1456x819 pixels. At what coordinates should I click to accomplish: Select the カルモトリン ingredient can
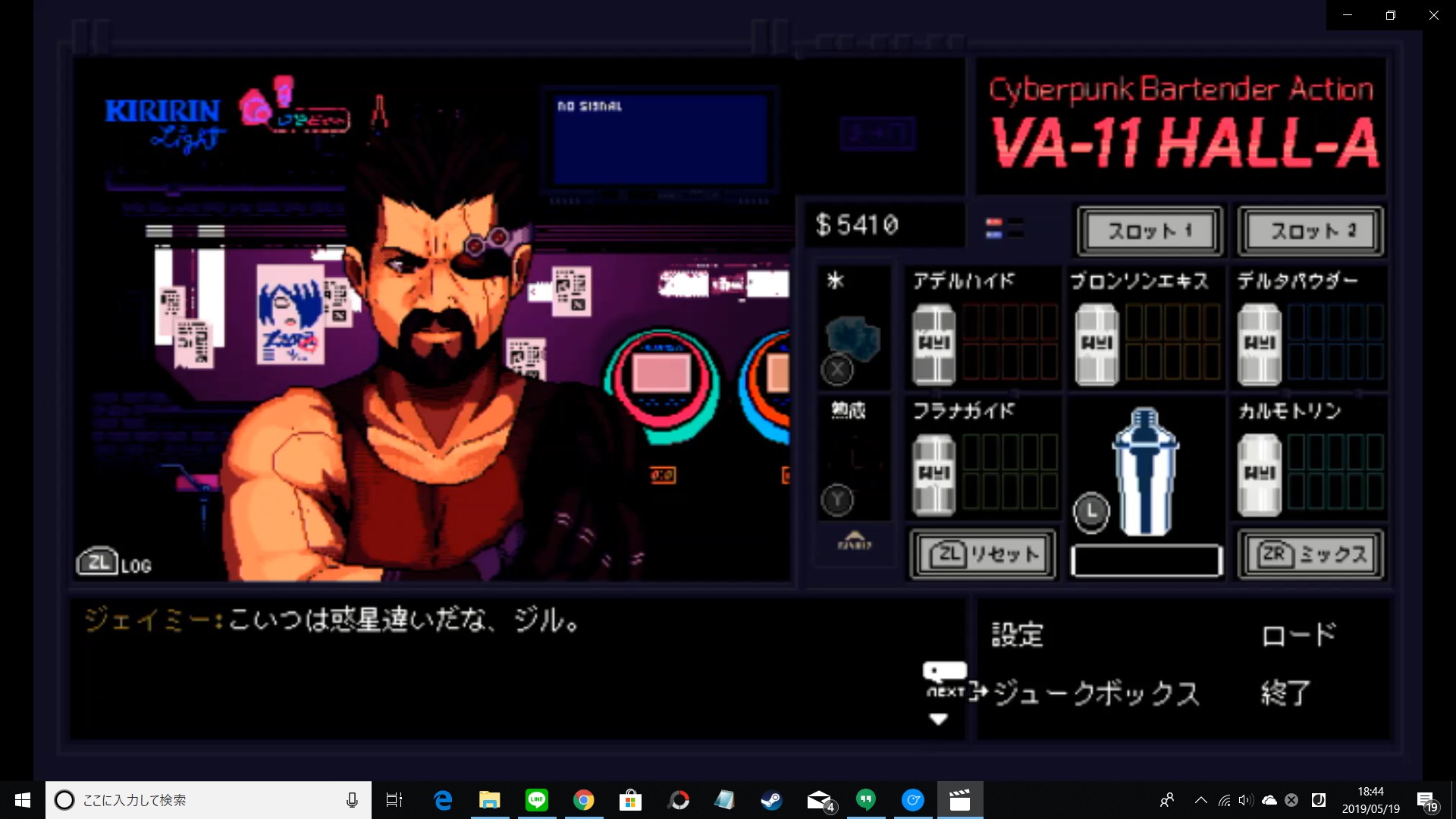1260,475
